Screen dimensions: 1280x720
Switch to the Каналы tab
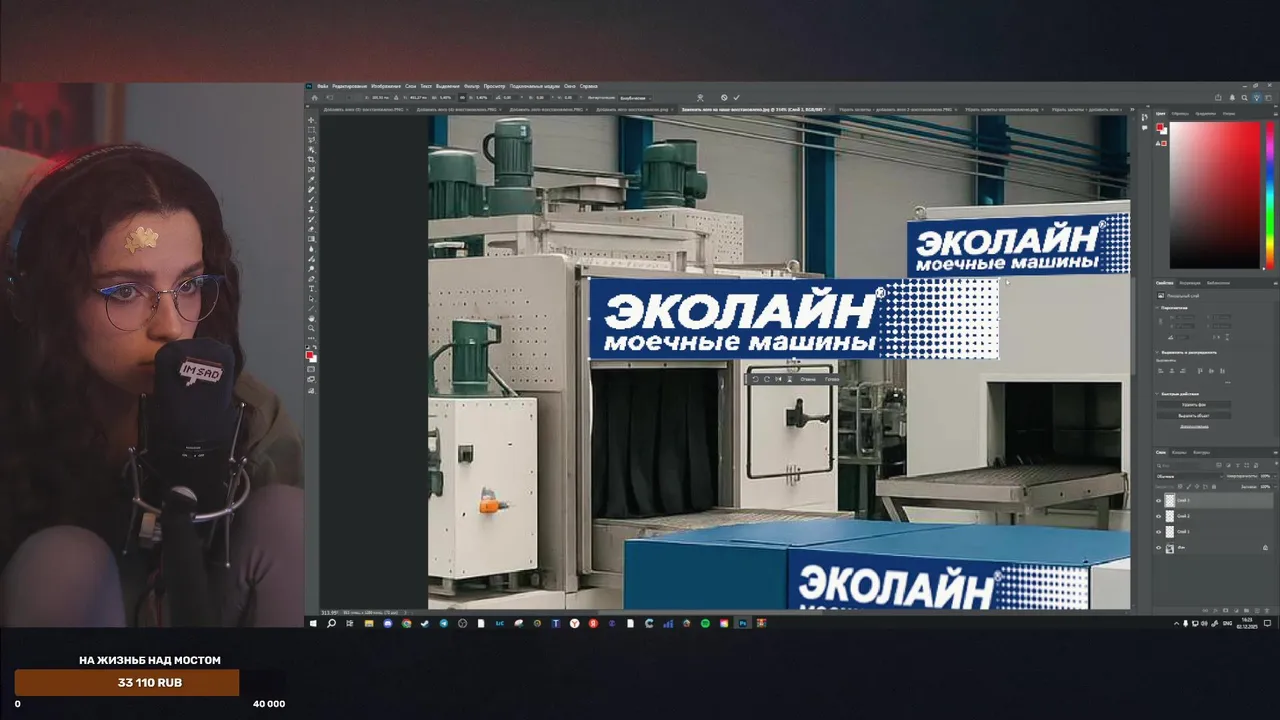coord(1179,452)
